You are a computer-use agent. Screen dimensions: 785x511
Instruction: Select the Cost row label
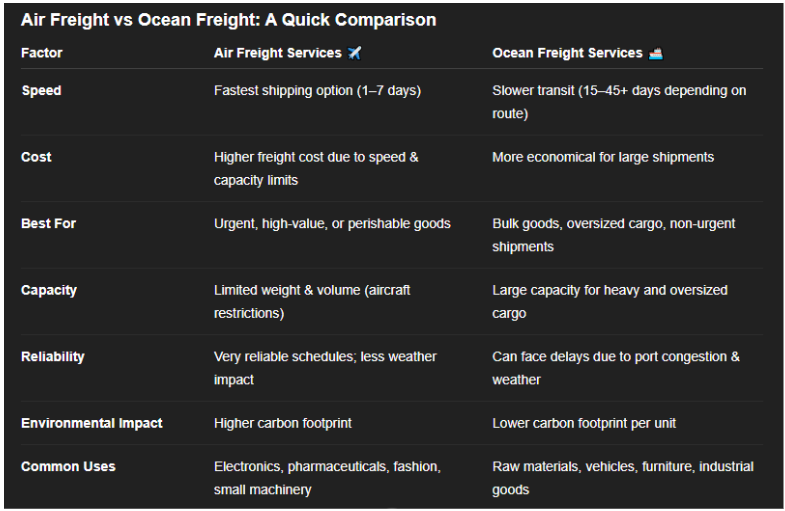coord(36,157)
